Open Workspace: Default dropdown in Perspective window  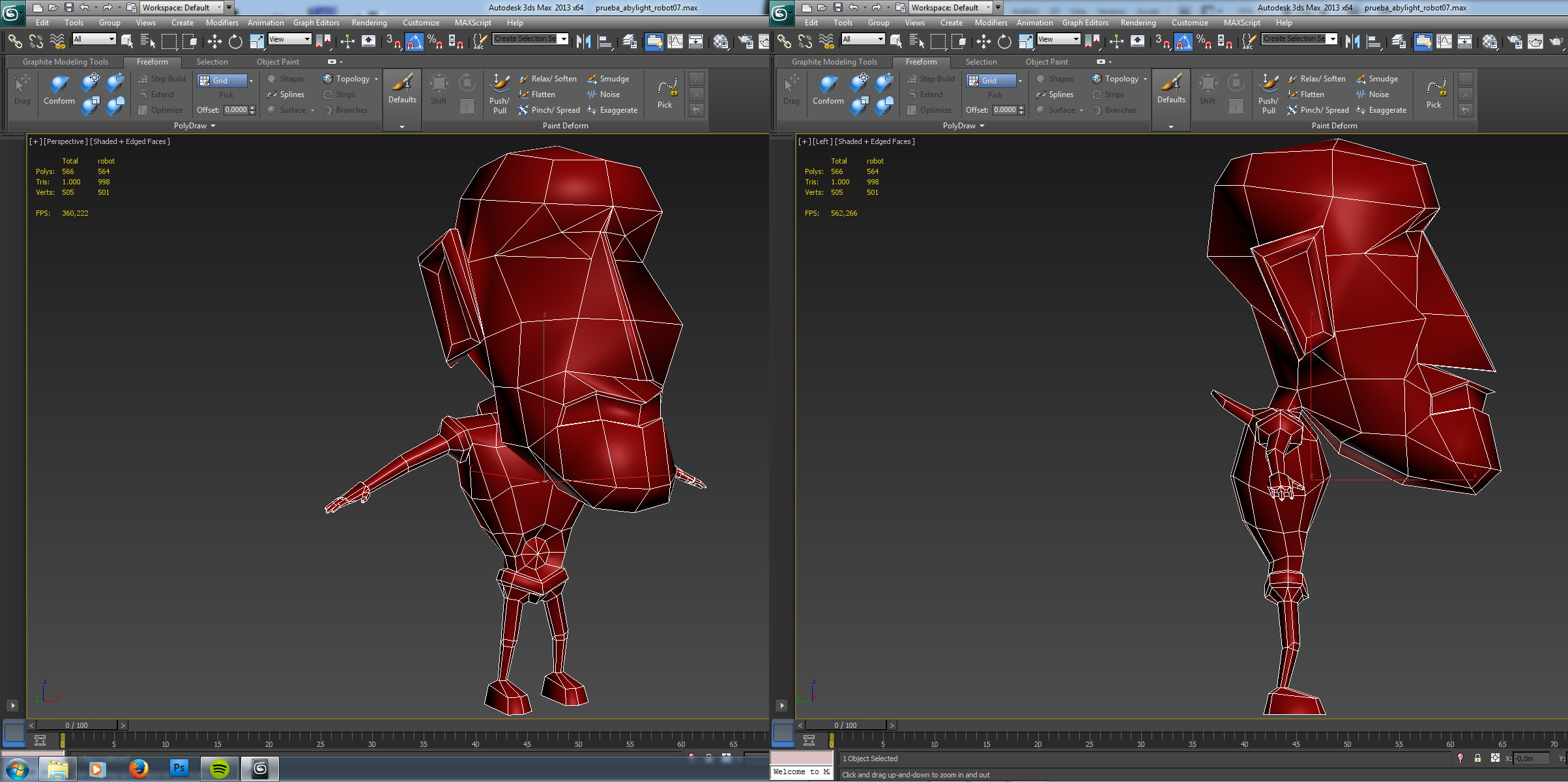182,8
